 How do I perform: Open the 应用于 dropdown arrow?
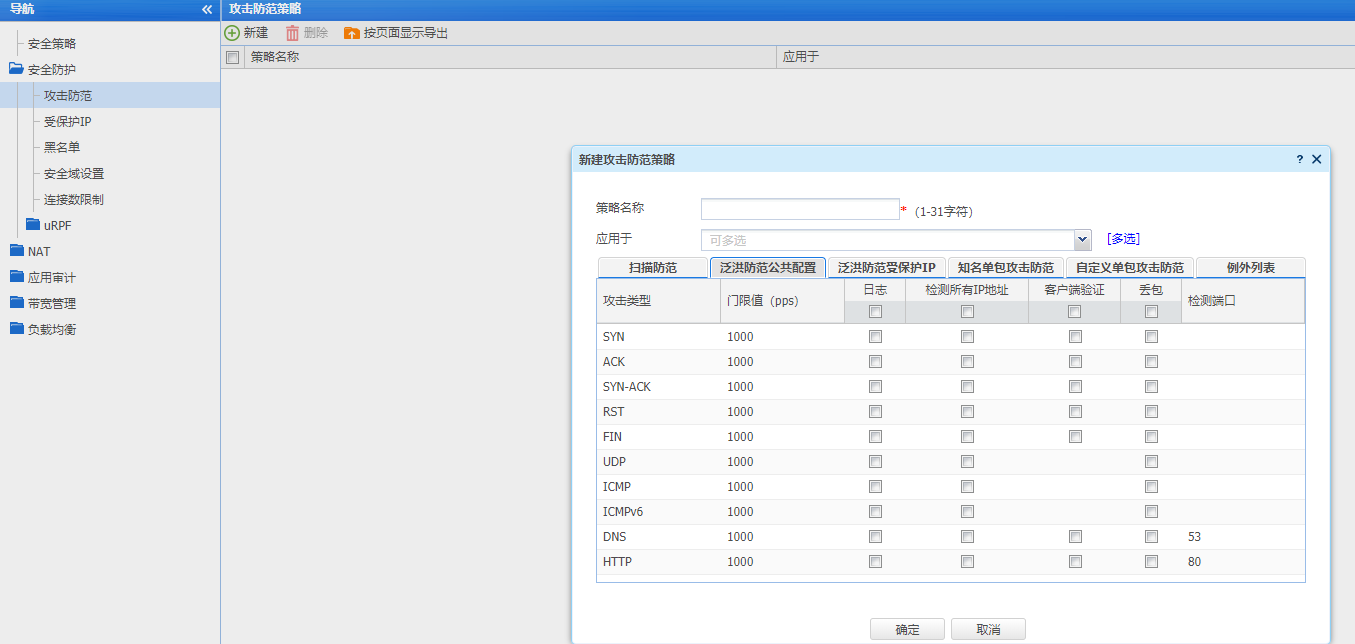point(1081,240)
